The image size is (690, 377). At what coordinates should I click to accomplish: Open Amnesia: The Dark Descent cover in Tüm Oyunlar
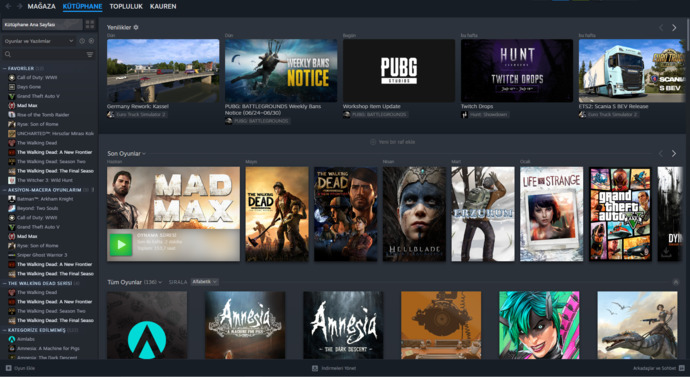tap(343, 325)
